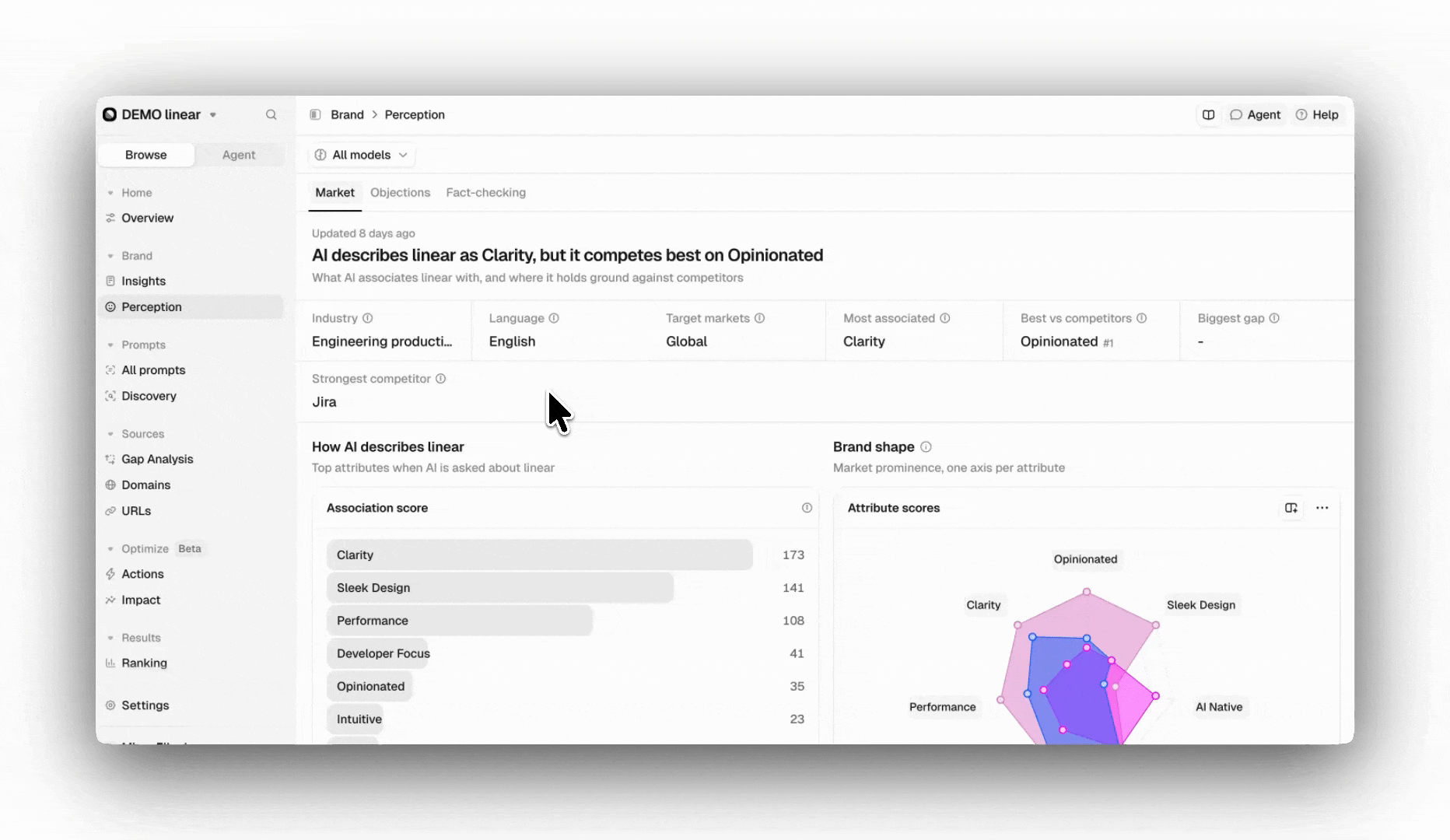
Task: Open the split-view layout icon near Agent
Action: pos(1208,114)
